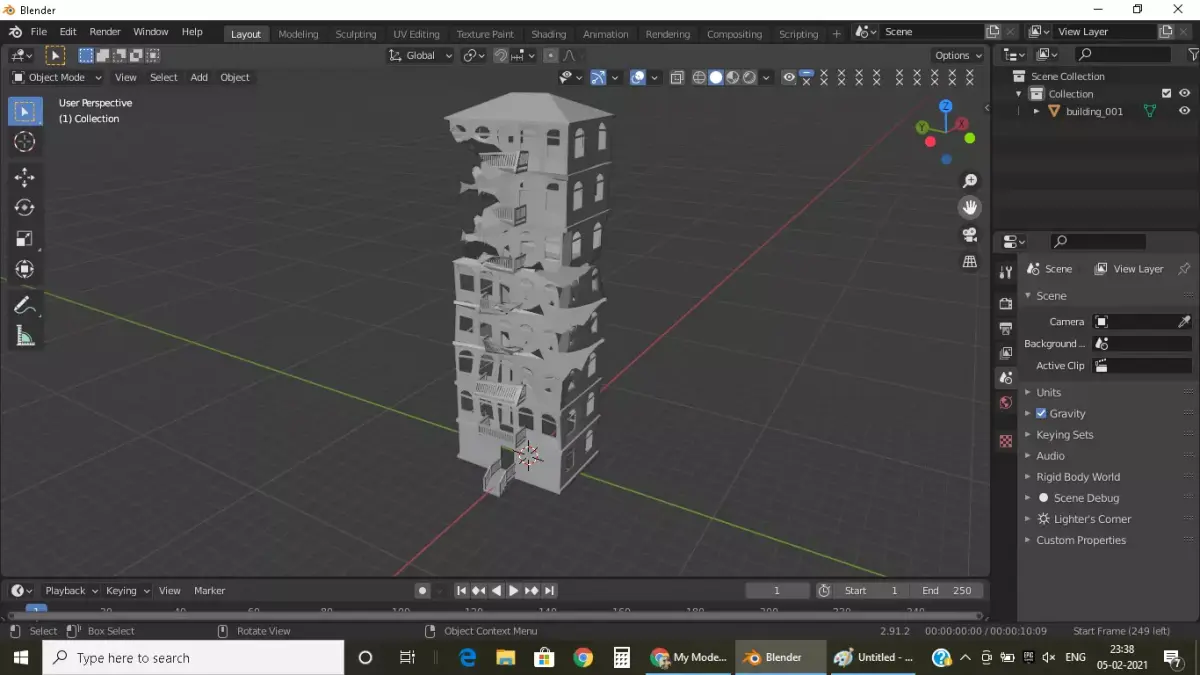
Task: Toggle the Gravity checkbox
Action: coord(1041,414)
